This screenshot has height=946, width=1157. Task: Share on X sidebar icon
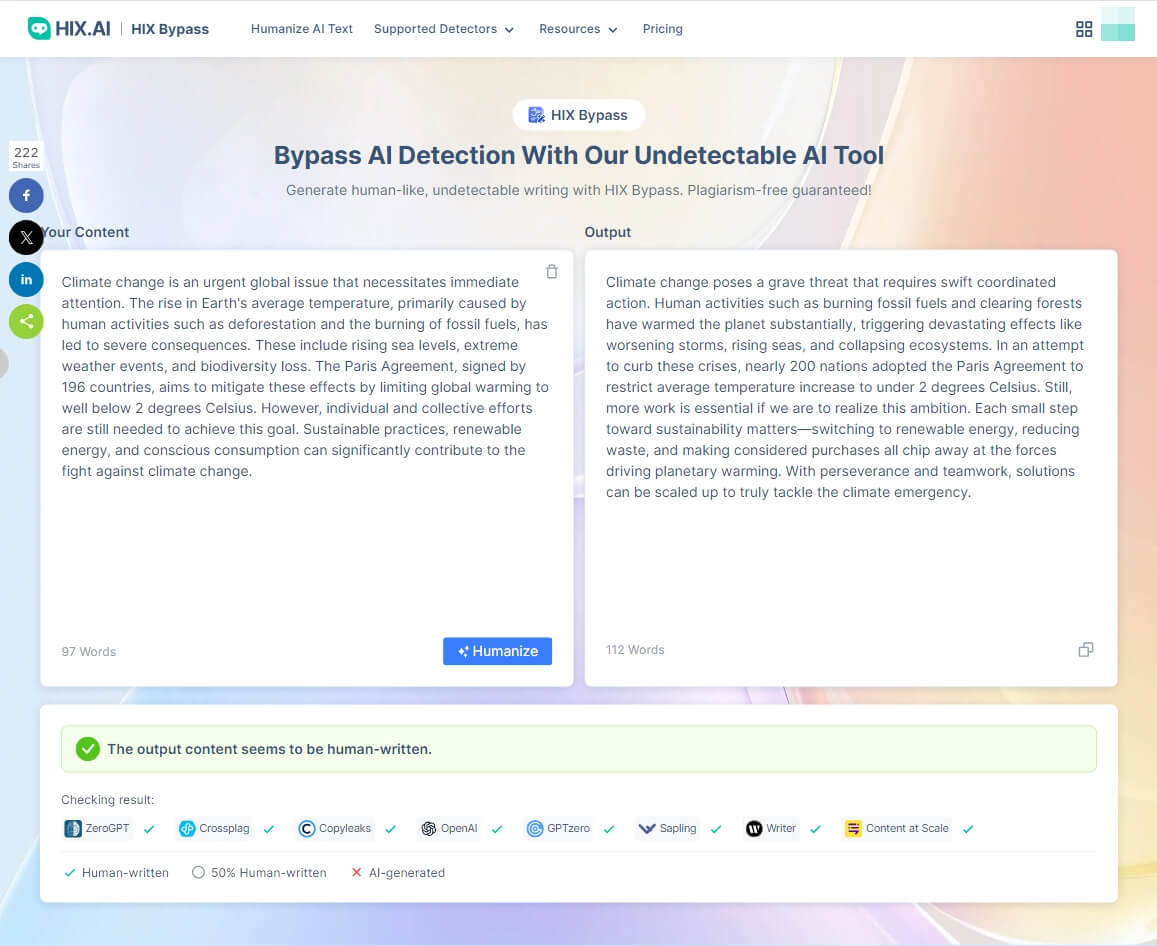point(26,238)
